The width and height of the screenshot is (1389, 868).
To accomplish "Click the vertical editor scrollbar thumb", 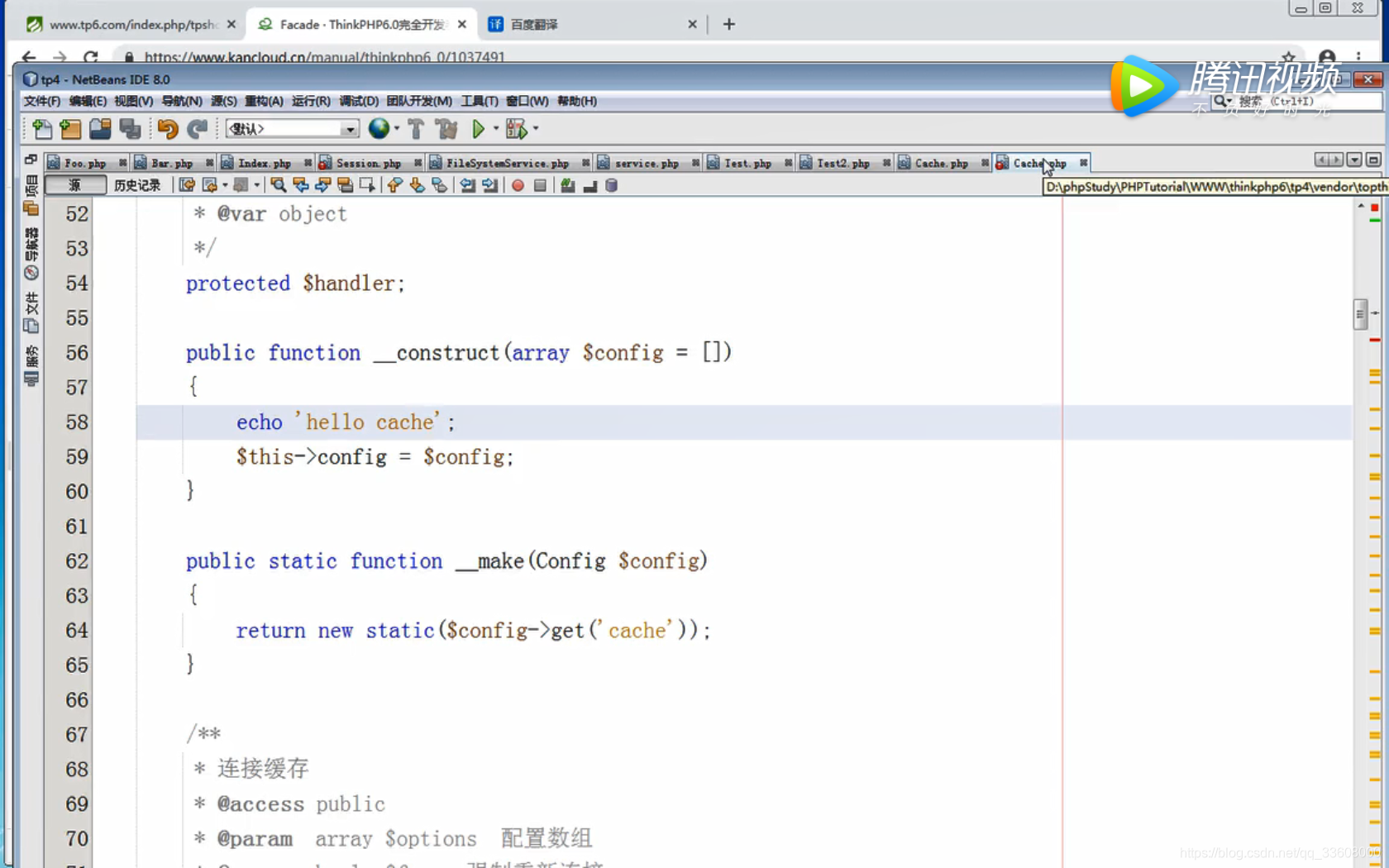I will pyautogui.click(x=1360, y=314).
